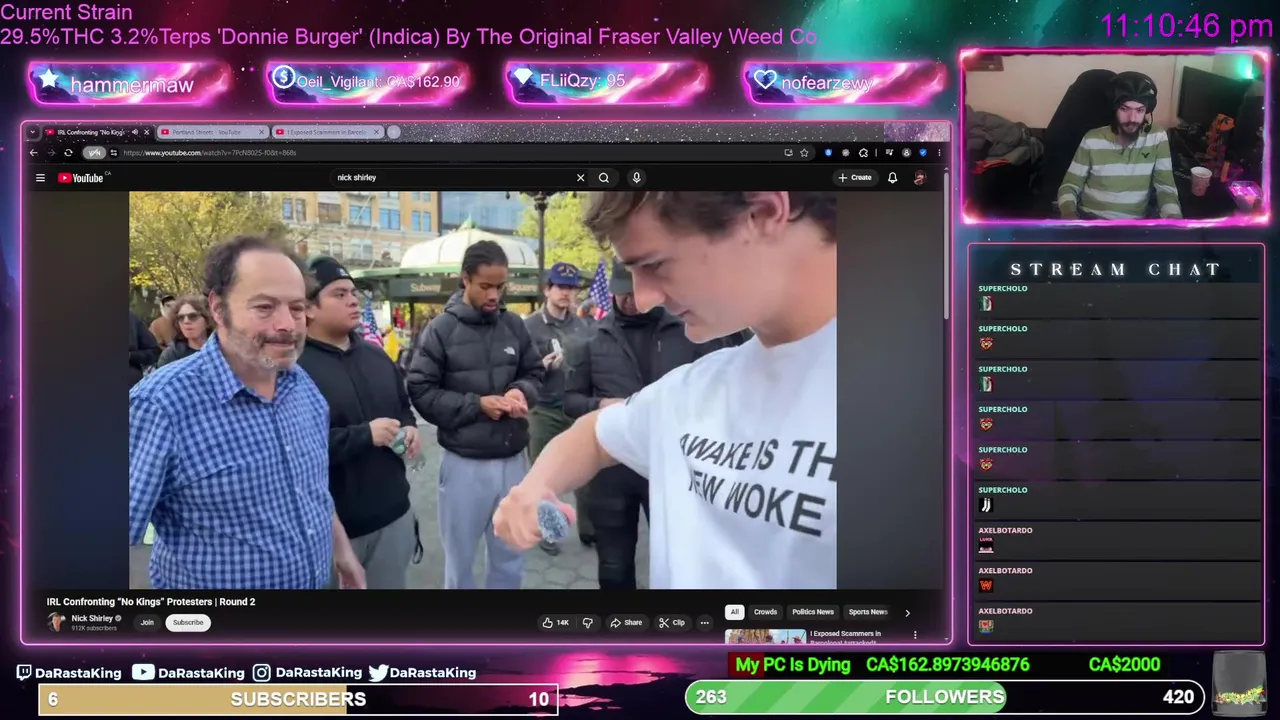Image resolution: width=1280 pixels, height=720 pixels.
Task: Click the SUBSCRIBERS goal progress bar
Action: click(298, 699)
